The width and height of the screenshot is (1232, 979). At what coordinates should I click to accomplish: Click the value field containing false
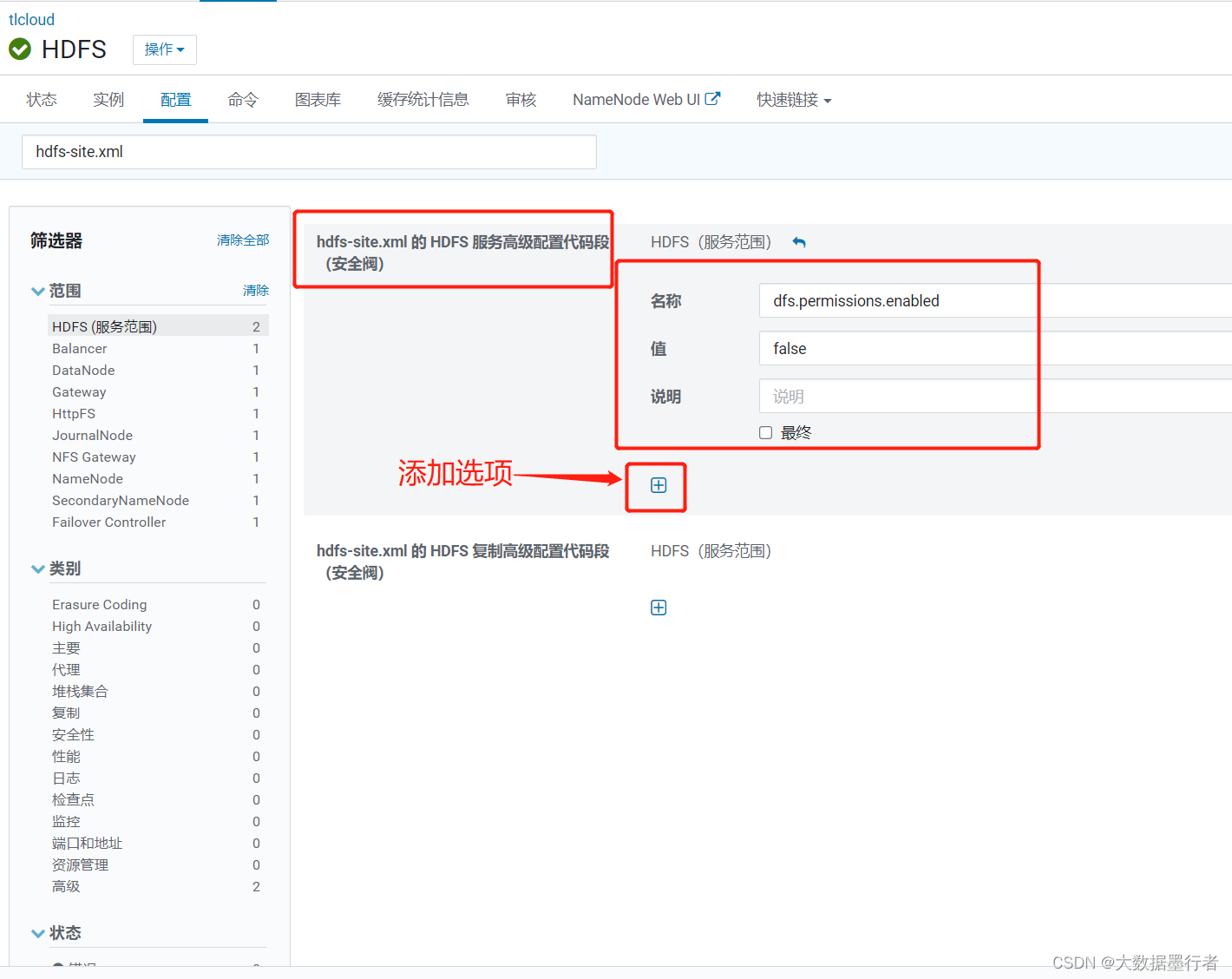[x=898, y=348]
